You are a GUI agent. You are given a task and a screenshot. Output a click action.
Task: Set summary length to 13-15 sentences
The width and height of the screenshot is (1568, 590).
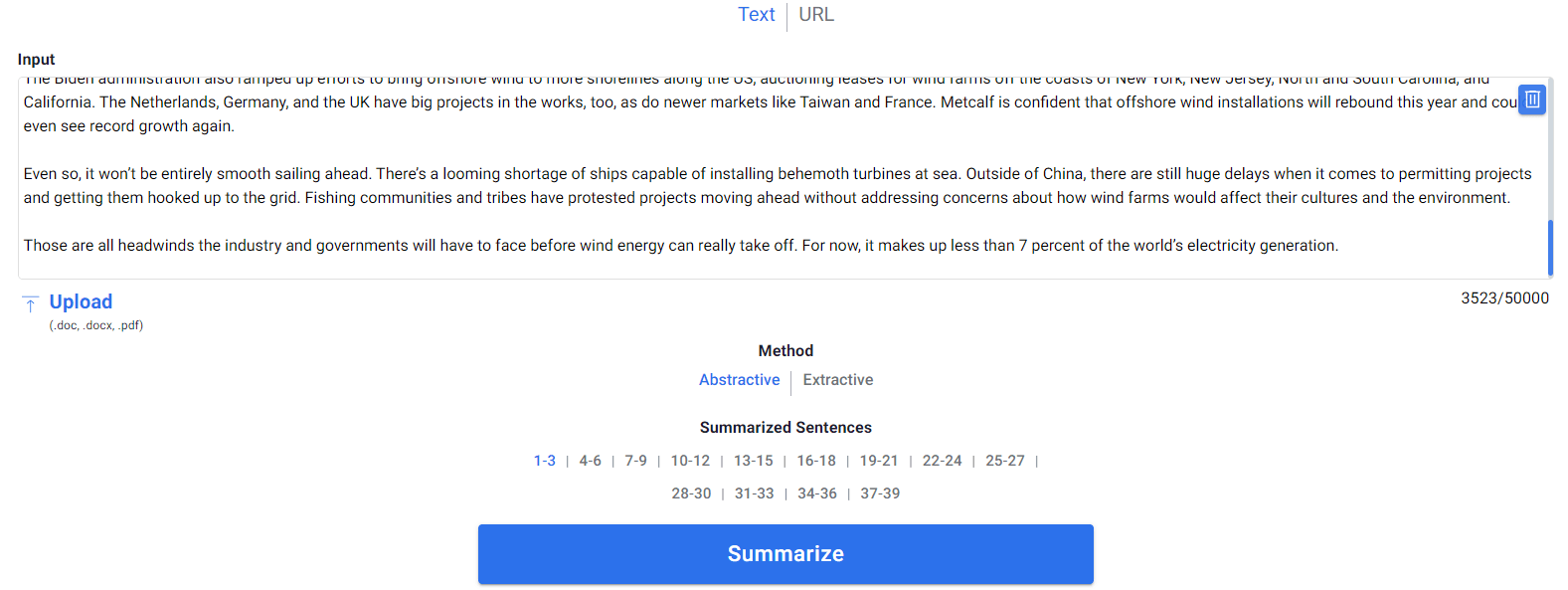pos(754,461)
